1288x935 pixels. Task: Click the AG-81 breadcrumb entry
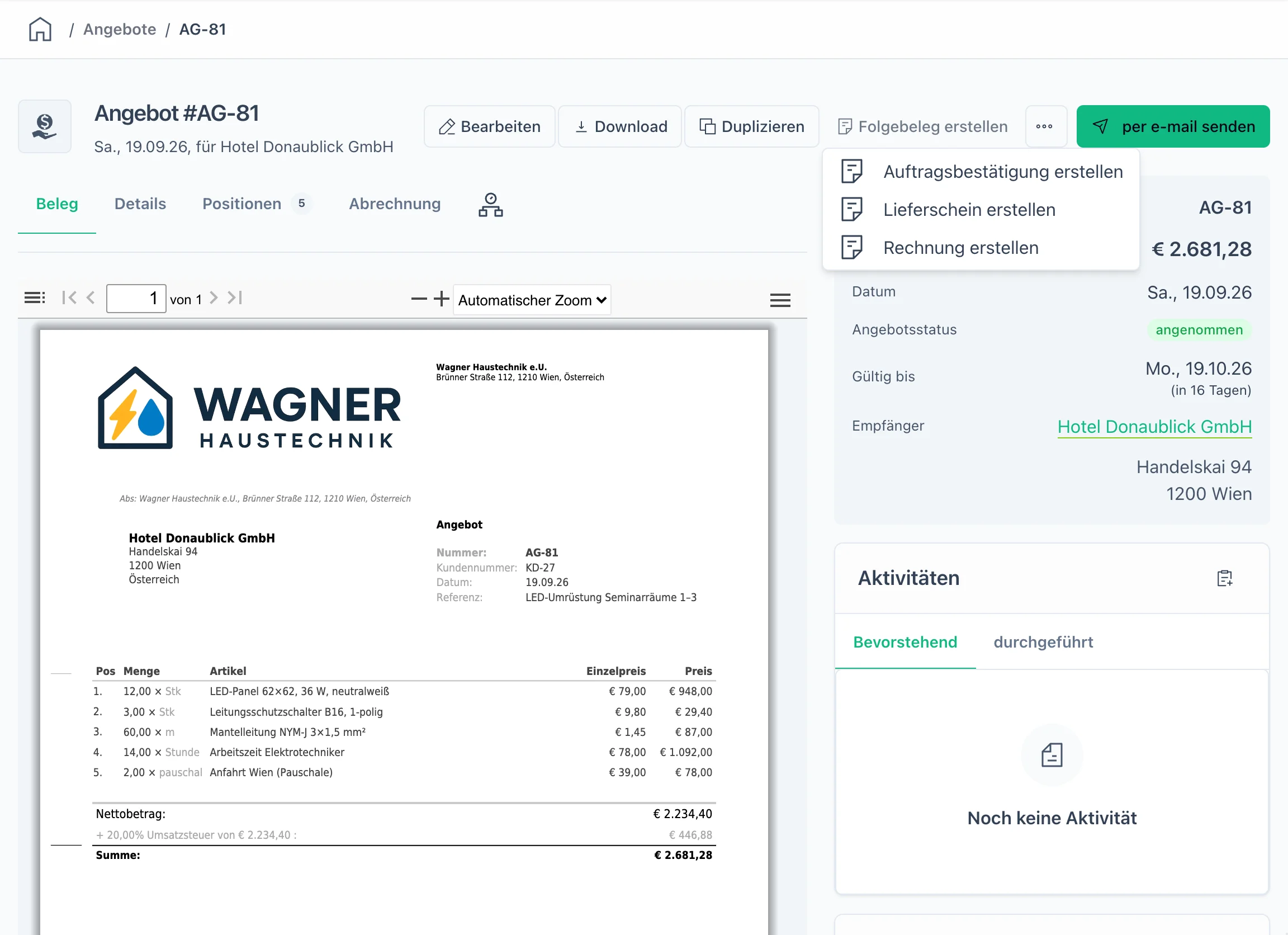click(x=203, y=29)
